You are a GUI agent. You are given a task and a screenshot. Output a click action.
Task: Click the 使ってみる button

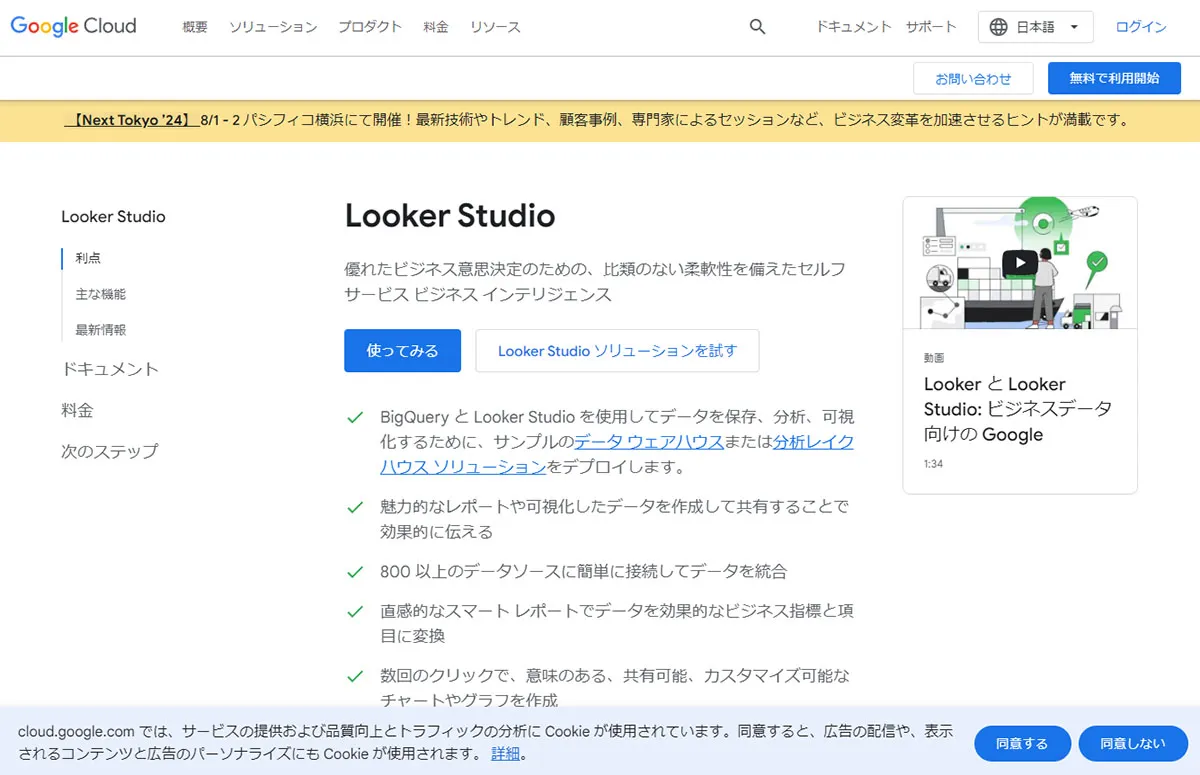tap(402, 351)
